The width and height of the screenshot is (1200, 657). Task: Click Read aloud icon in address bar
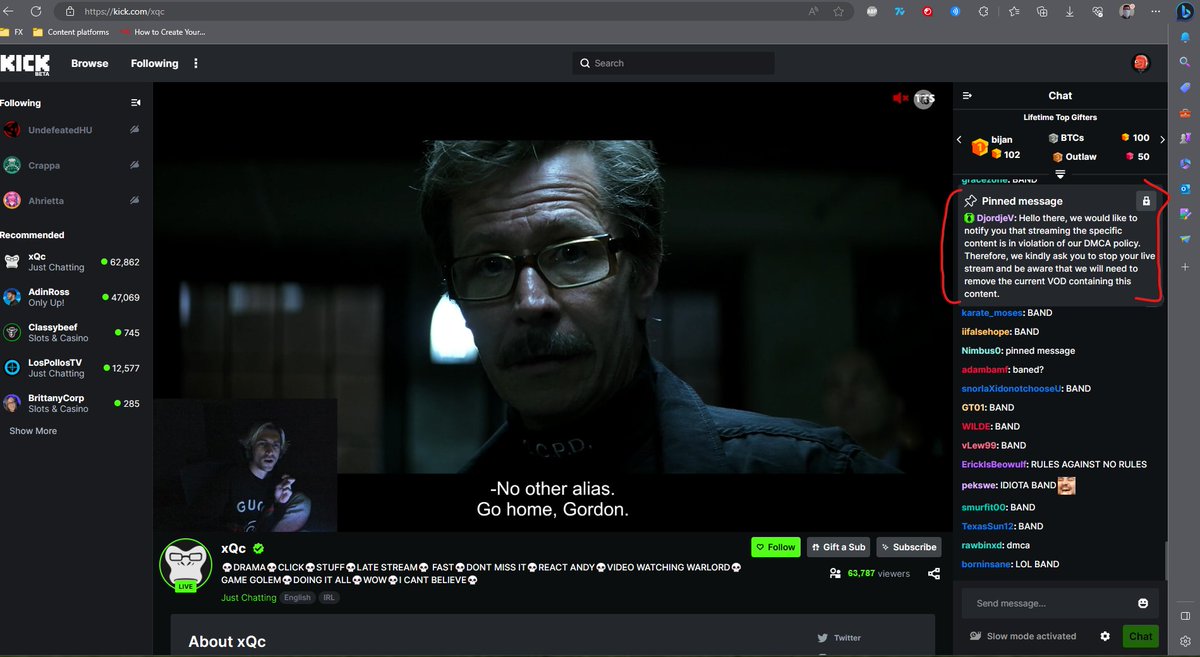coord(812,11)
